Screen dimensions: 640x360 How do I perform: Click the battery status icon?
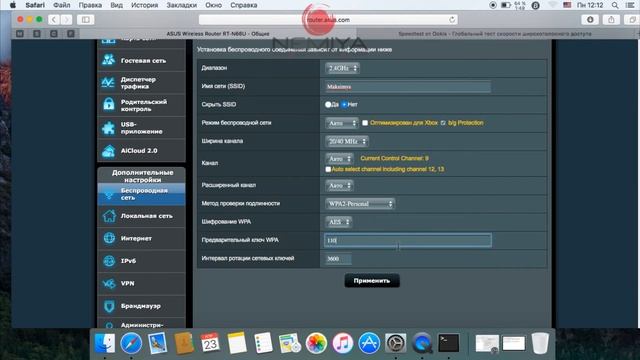click(x=506, y=5)
